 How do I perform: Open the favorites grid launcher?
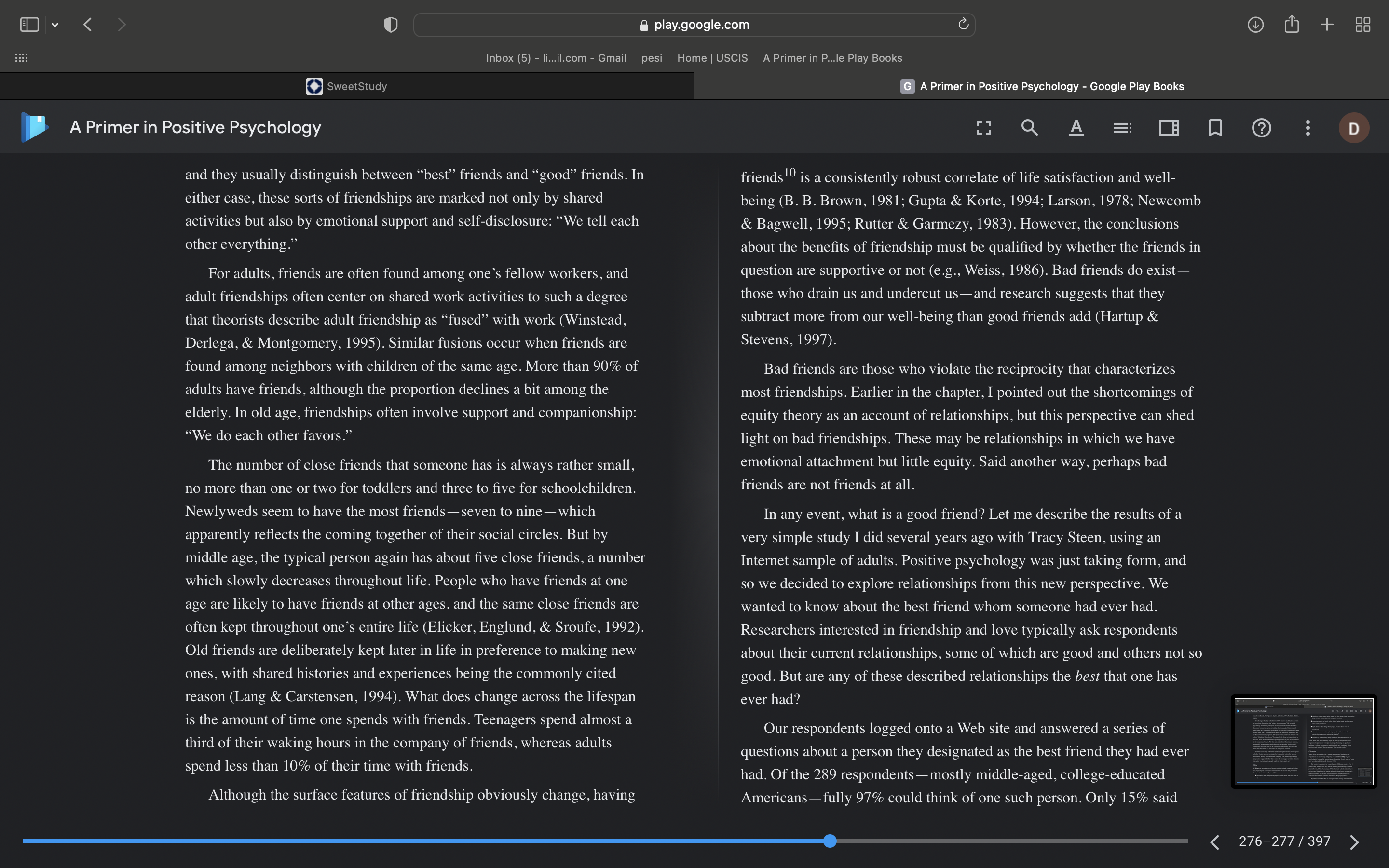pos(21,58)
